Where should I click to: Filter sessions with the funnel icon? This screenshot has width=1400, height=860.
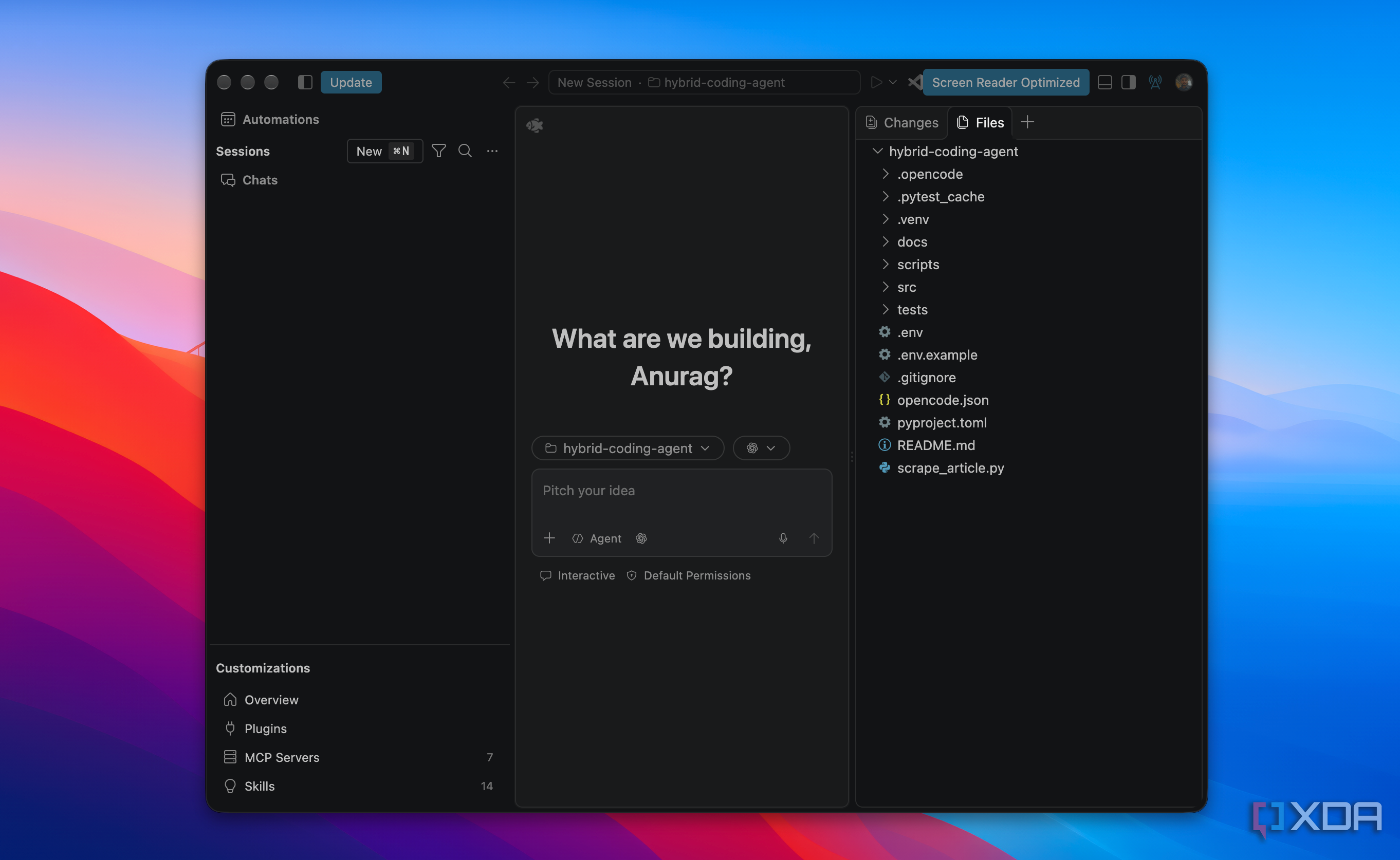(438, 151)
